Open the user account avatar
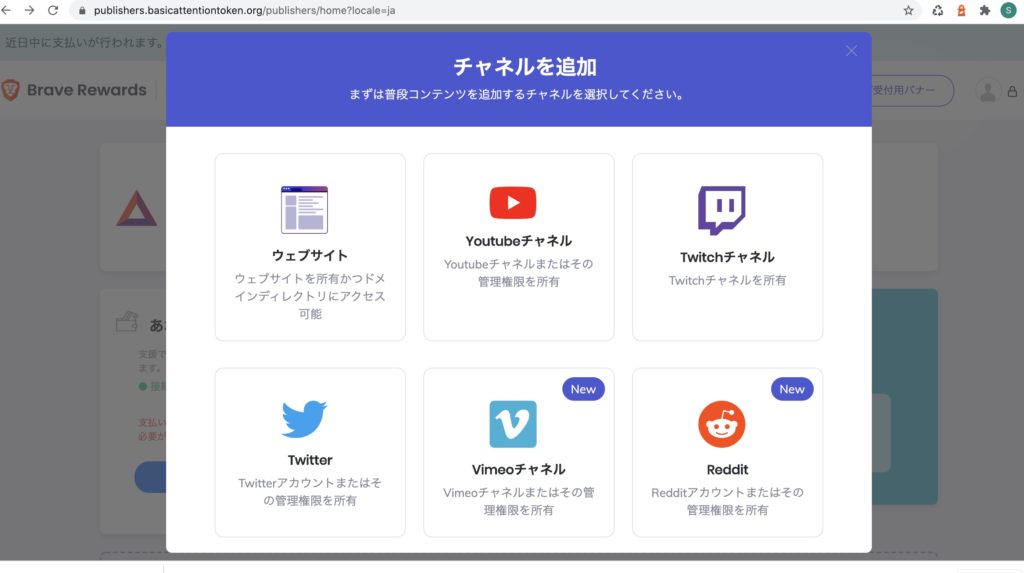 (987, 91)
